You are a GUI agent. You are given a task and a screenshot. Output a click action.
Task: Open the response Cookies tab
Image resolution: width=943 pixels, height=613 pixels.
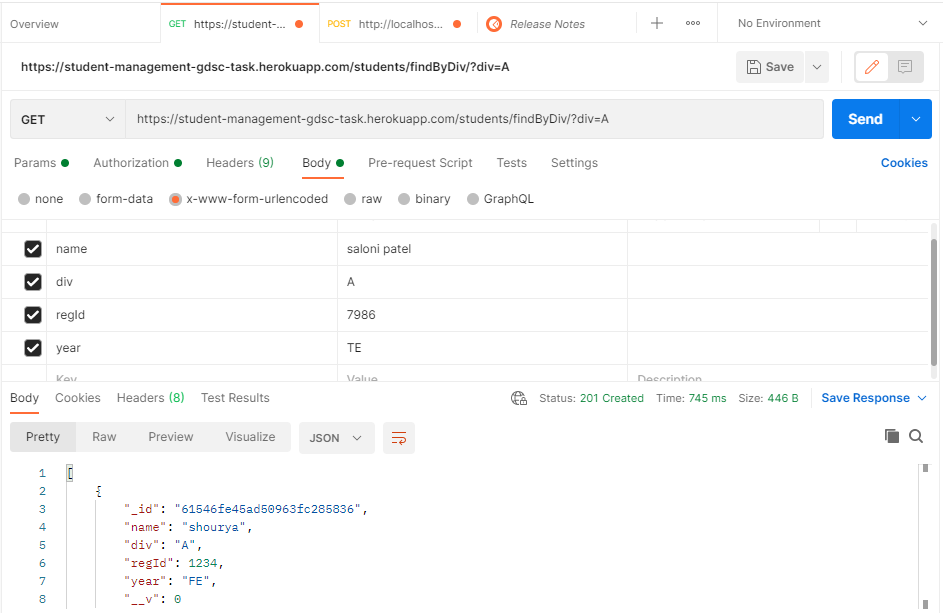pos(78,398)
